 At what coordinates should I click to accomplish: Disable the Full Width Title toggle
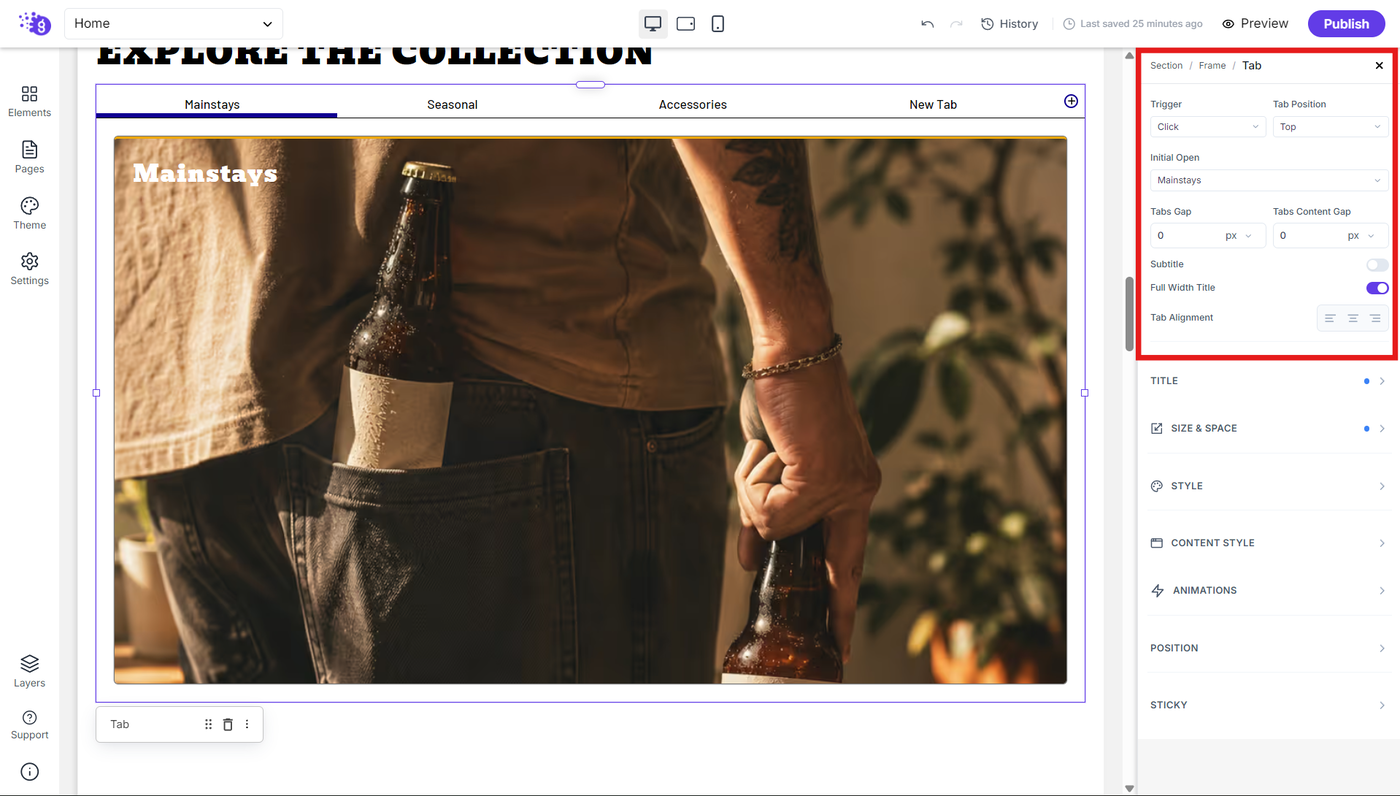1377,288
